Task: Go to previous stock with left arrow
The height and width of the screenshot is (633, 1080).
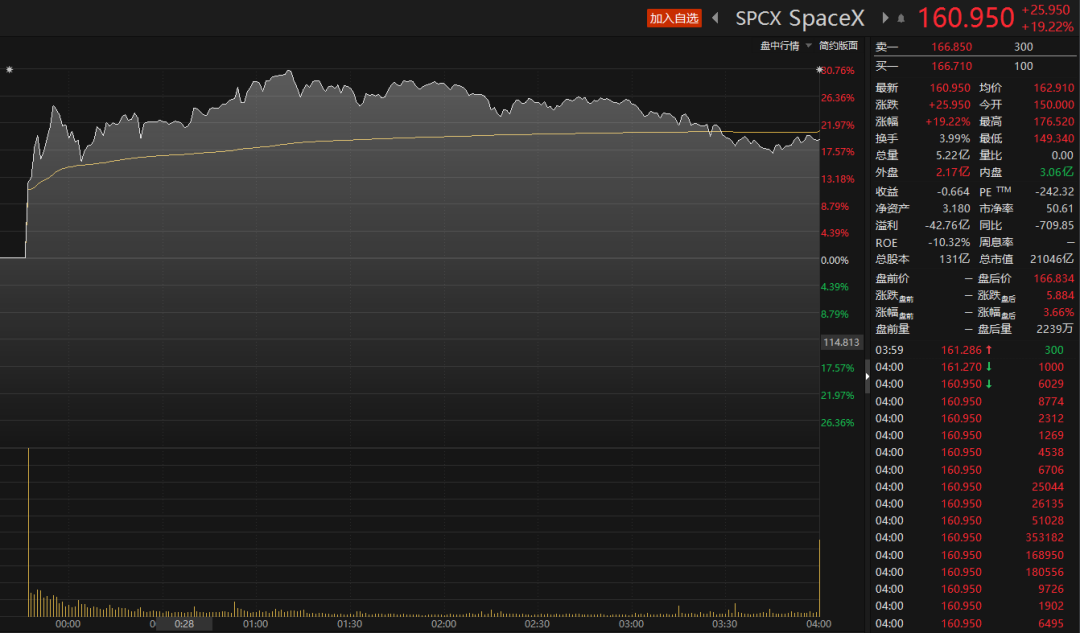Action: pyautogui.click(x=716, y=18)
